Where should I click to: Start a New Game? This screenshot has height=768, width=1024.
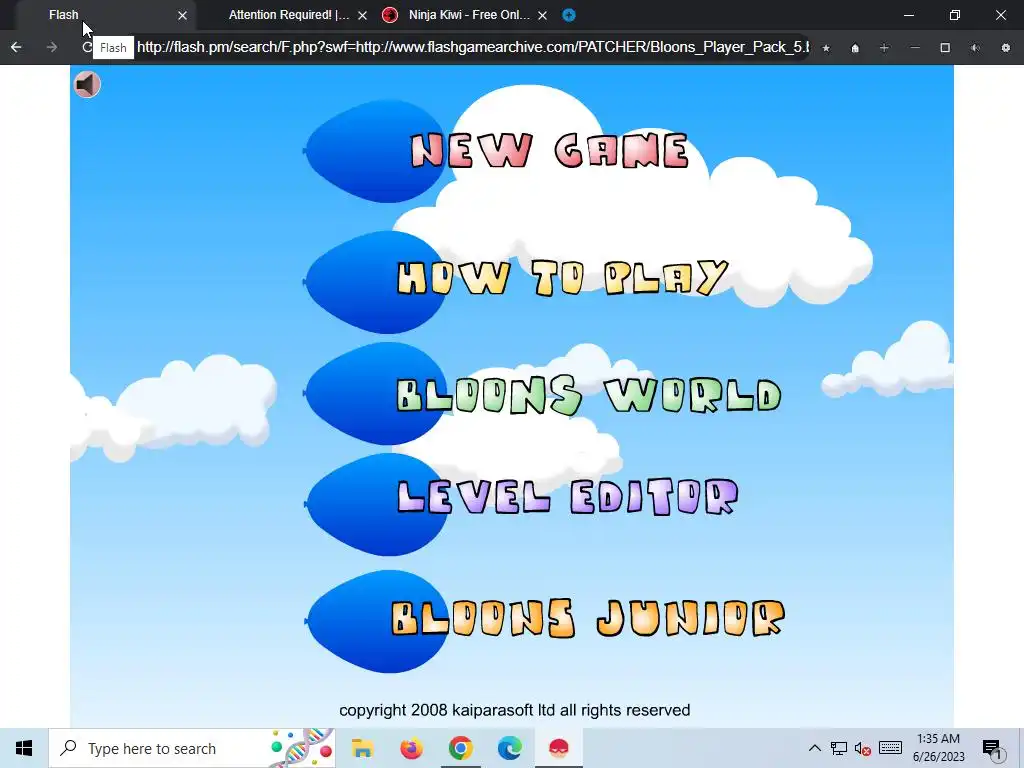(x=549, y=151)
